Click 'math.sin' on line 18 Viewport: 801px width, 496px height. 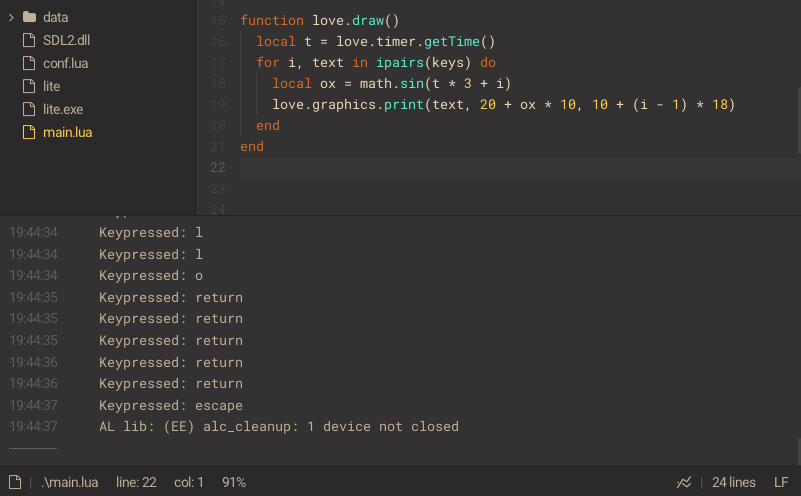(392, 83)
